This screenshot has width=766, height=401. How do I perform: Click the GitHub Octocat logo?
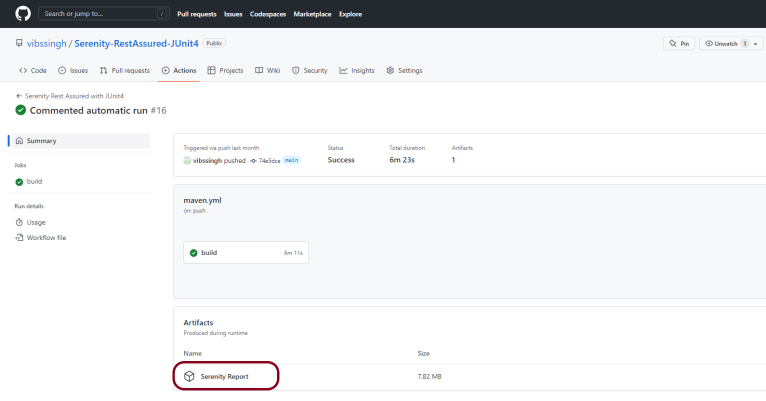[23, 14]
